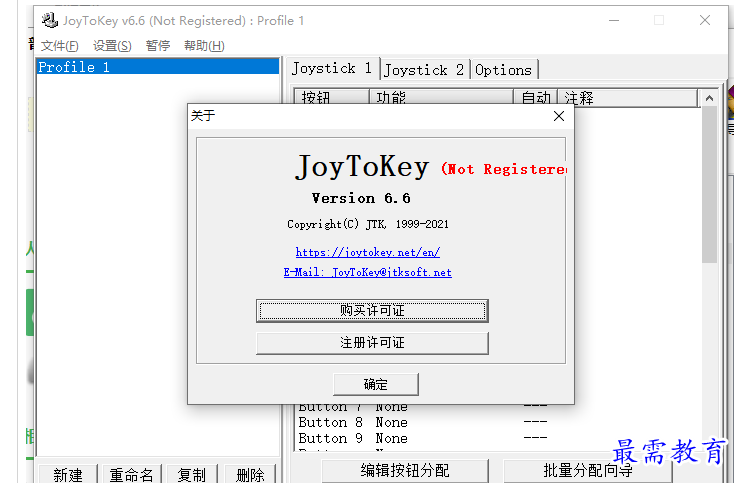
Task: Select the Button 8 row
Action: 499,423
